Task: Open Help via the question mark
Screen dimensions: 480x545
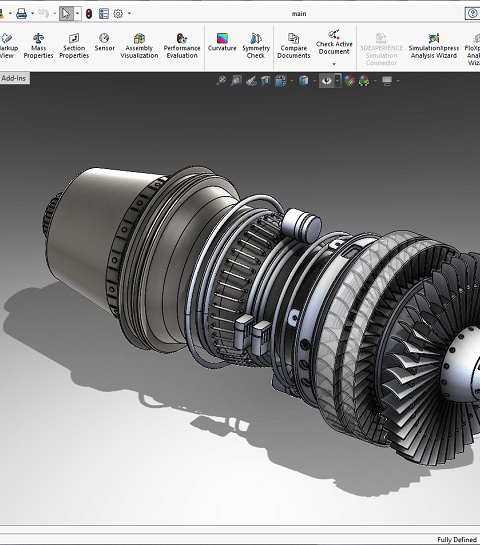Action: click(472, 14)
